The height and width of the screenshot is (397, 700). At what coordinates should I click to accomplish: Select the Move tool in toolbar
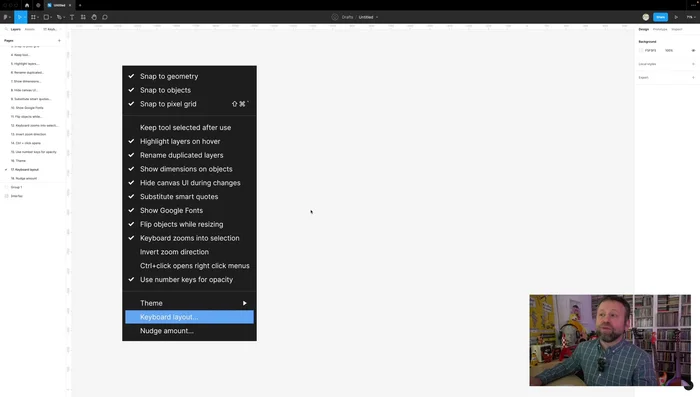click(x=19, y=17)
